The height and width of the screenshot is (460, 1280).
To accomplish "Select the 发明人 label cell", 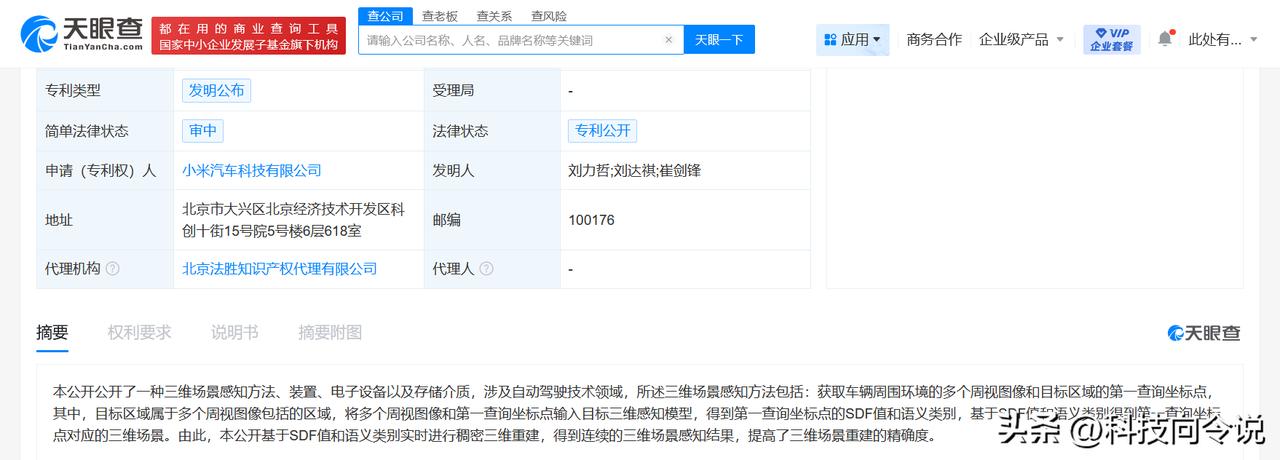I will coord(492,171).
